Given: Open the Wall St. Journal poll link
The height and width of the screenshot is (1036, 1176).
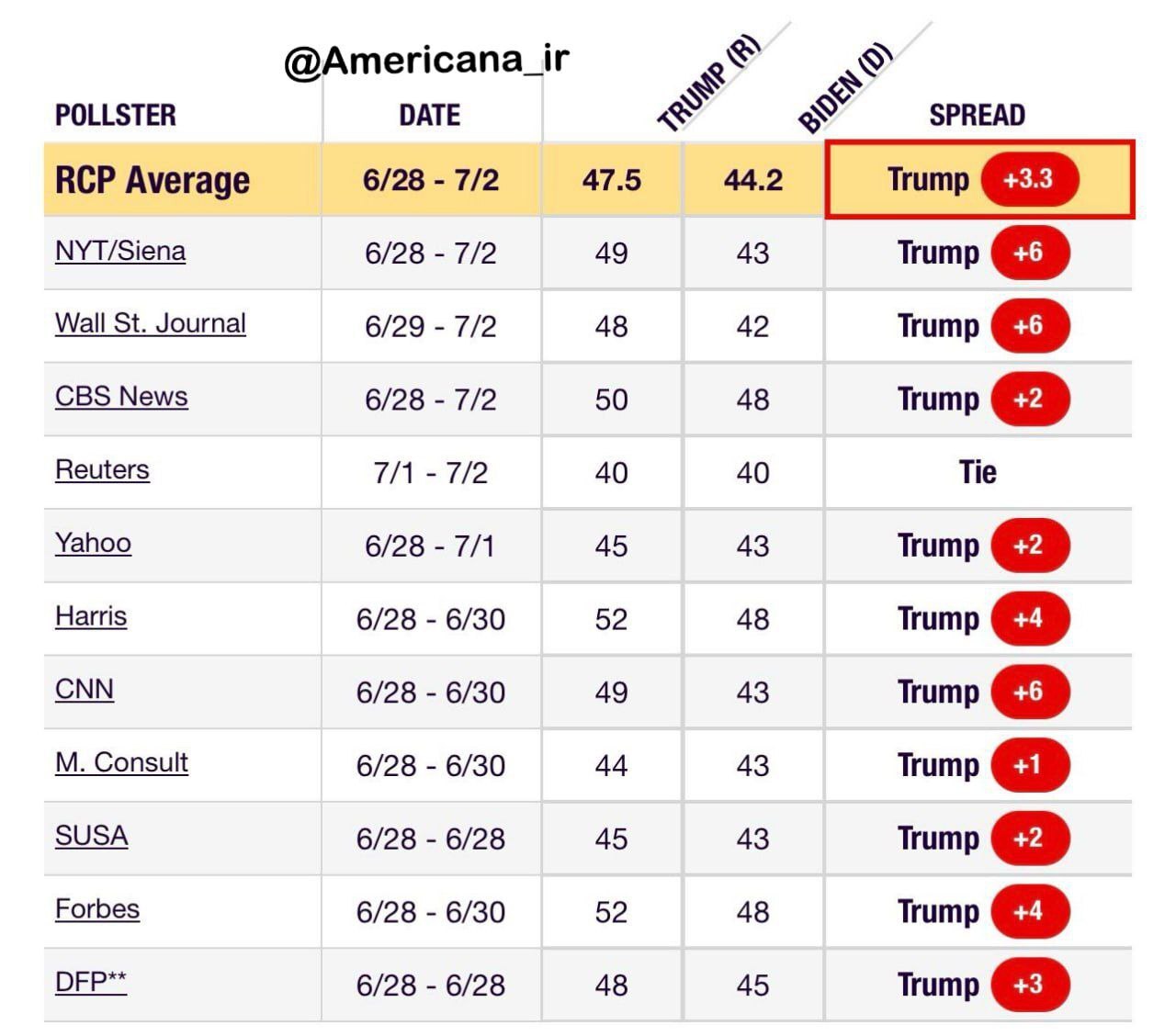Looking at the screenshot, I should pos(151,323).
